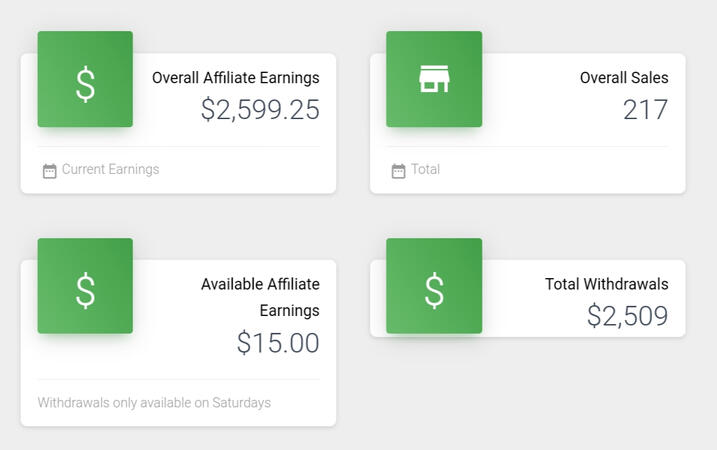Click the Overall Sales store icon
The height and width of the screenshot is (450, 717).
point(434,80)
